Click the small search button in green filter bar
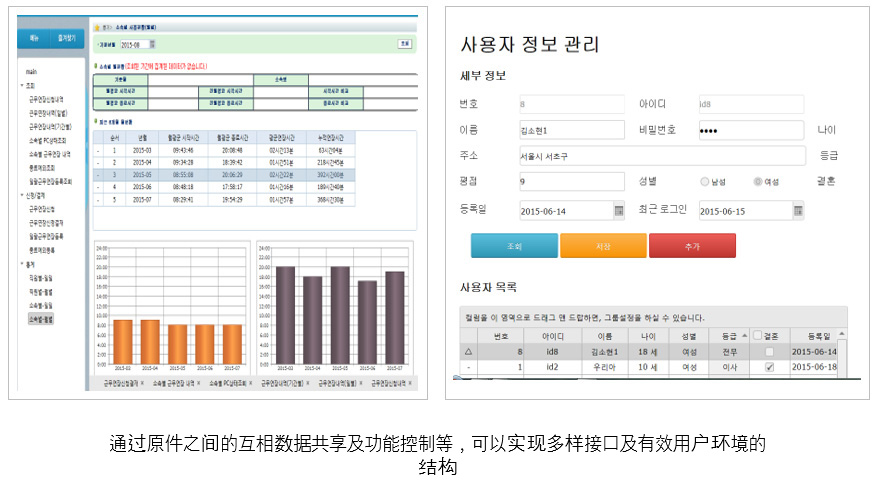The image size is (876, 500). pyautogui.click(x=404, y=44)
